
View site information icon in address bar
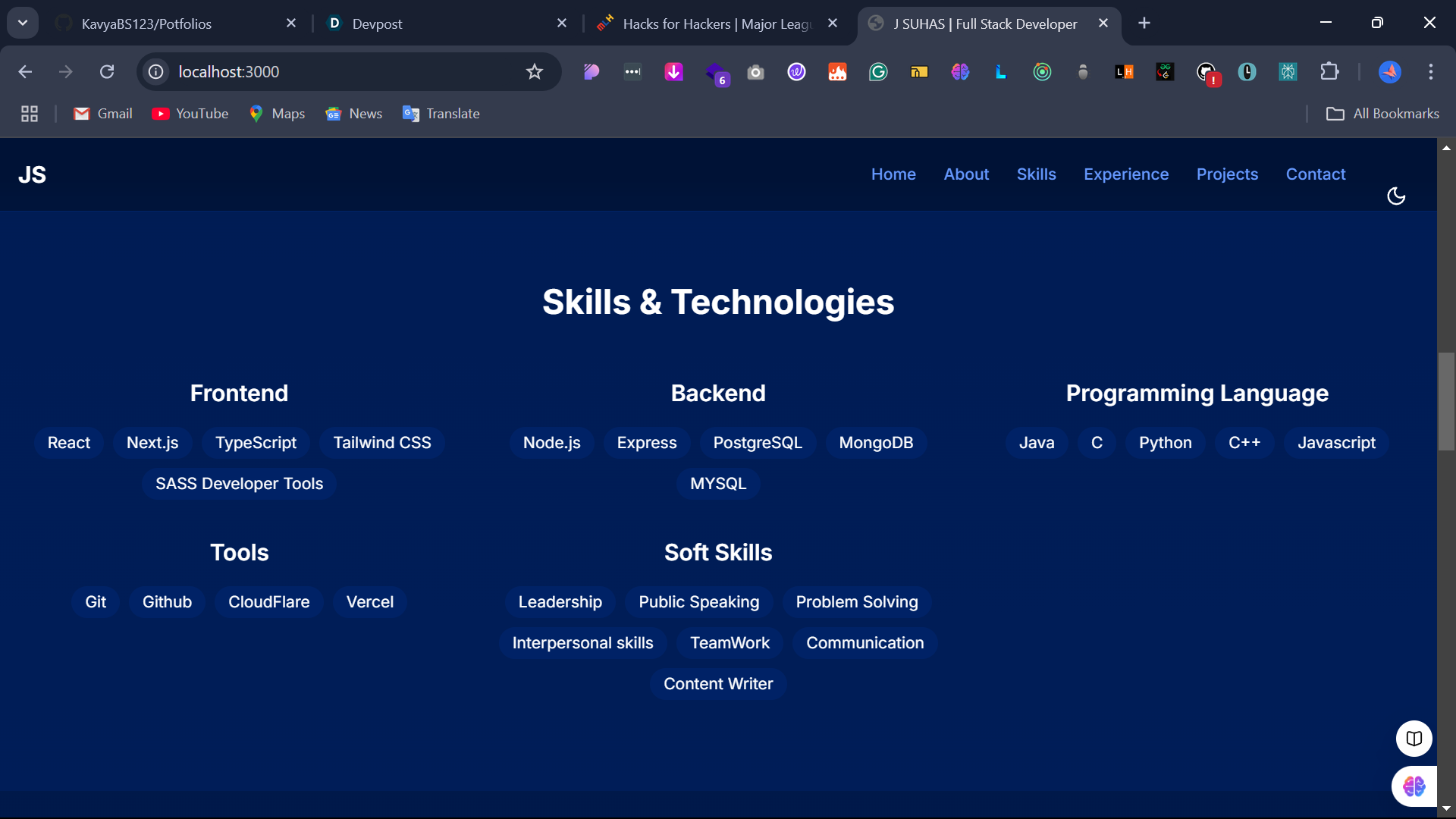tap(156, 72)
